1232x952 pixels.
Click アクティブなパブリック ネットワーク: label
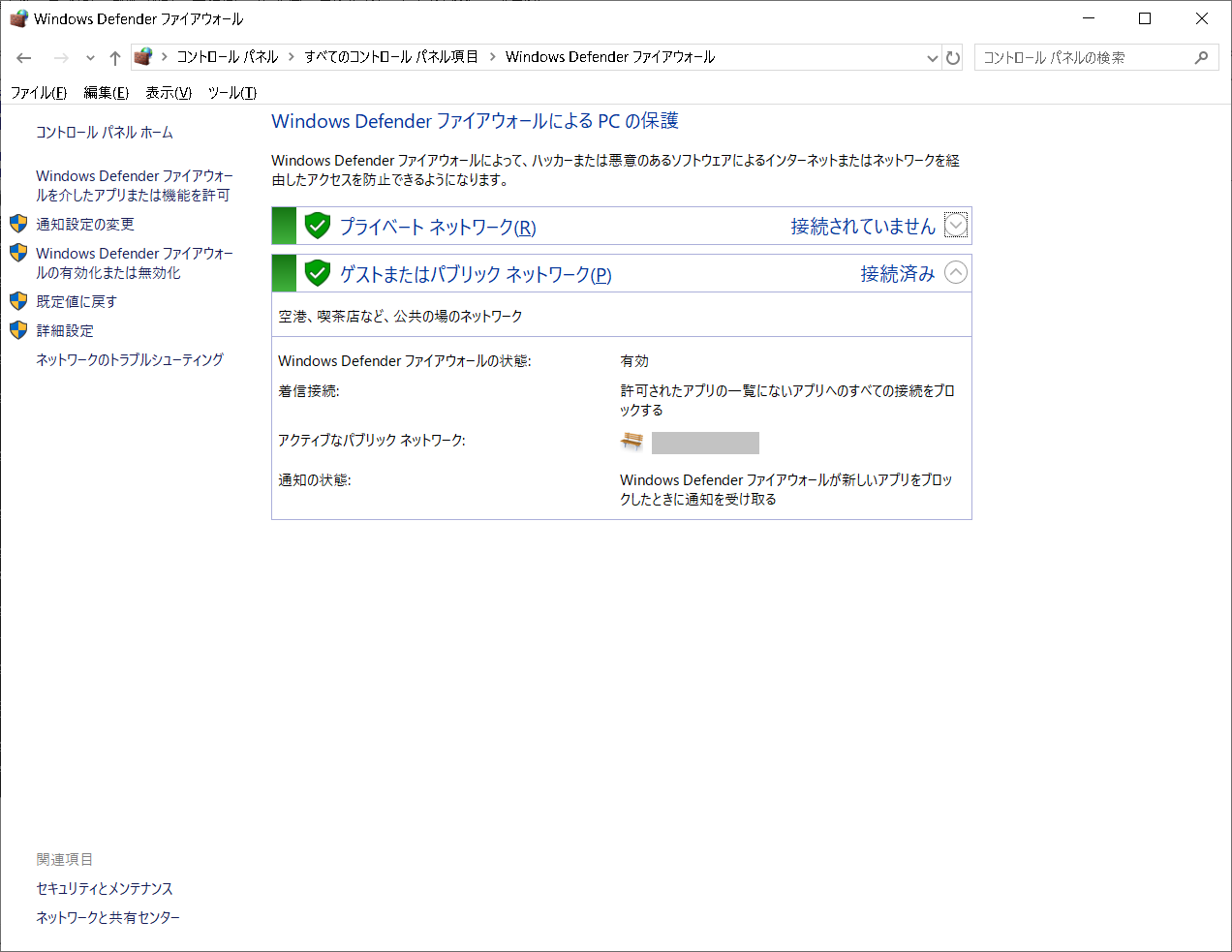click(372, 441)
